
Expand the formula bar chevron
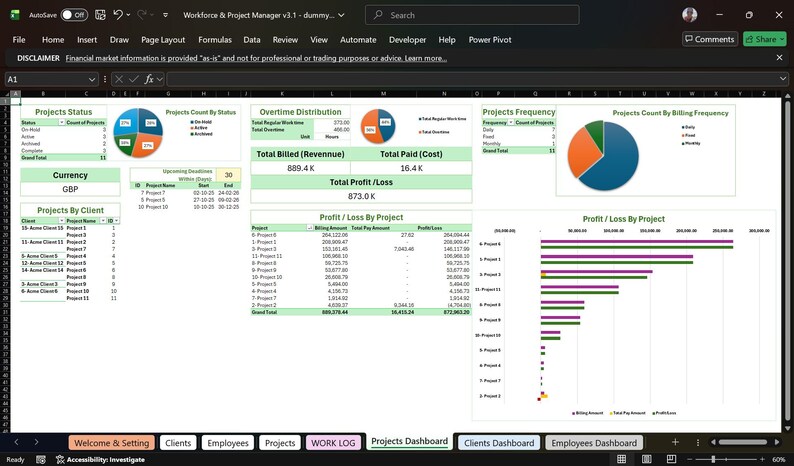[x=782, y=79]
